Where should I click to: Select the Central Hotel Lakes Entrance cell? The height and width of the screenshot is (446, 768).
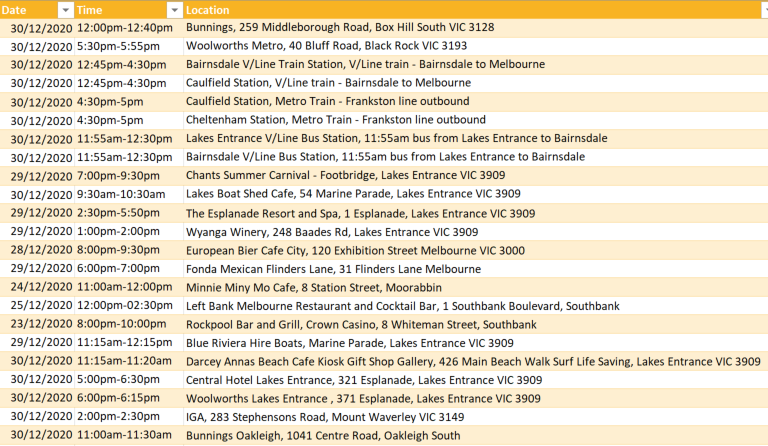[476, 380]
